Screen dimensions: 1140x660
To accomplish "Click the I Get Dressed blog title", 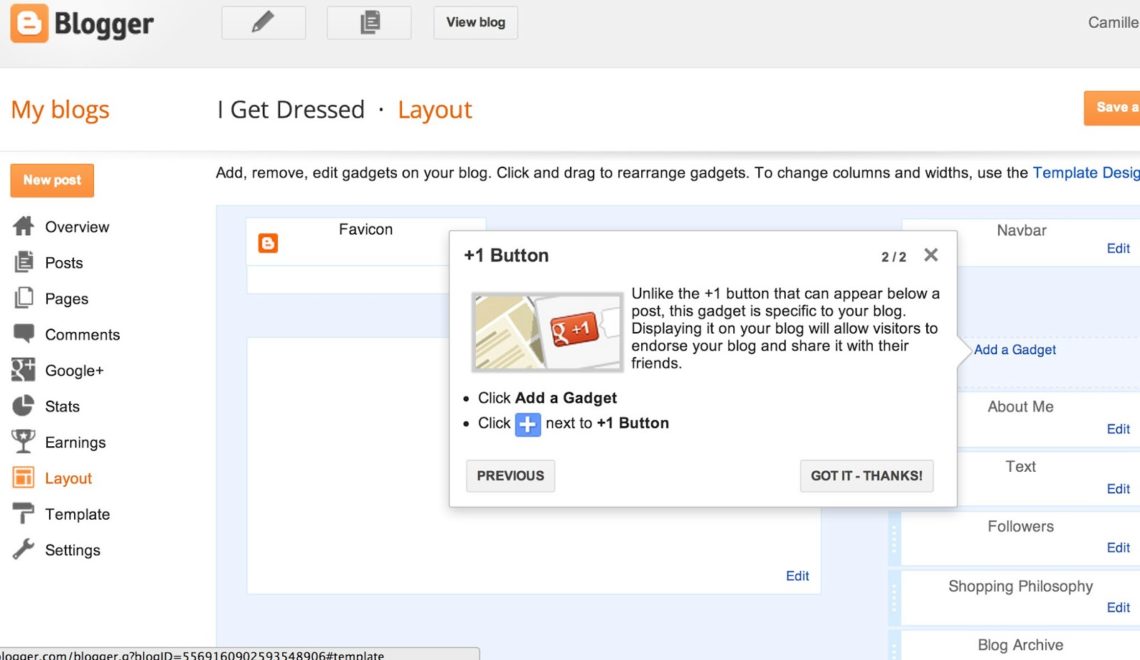I will pyautogui.click(x=291, y=110).
